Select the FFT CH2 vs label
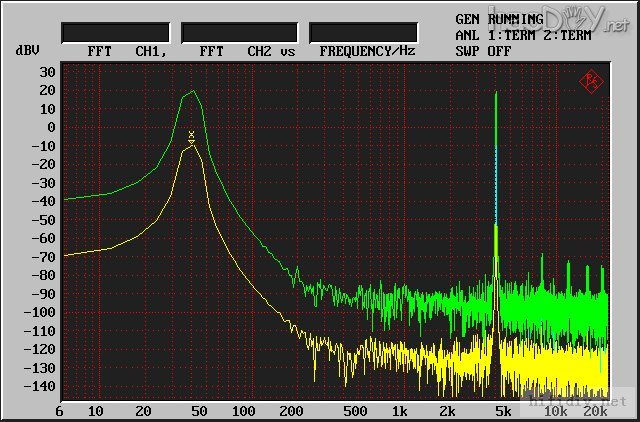This screenshot has width=640, height=422. point(246,50)
